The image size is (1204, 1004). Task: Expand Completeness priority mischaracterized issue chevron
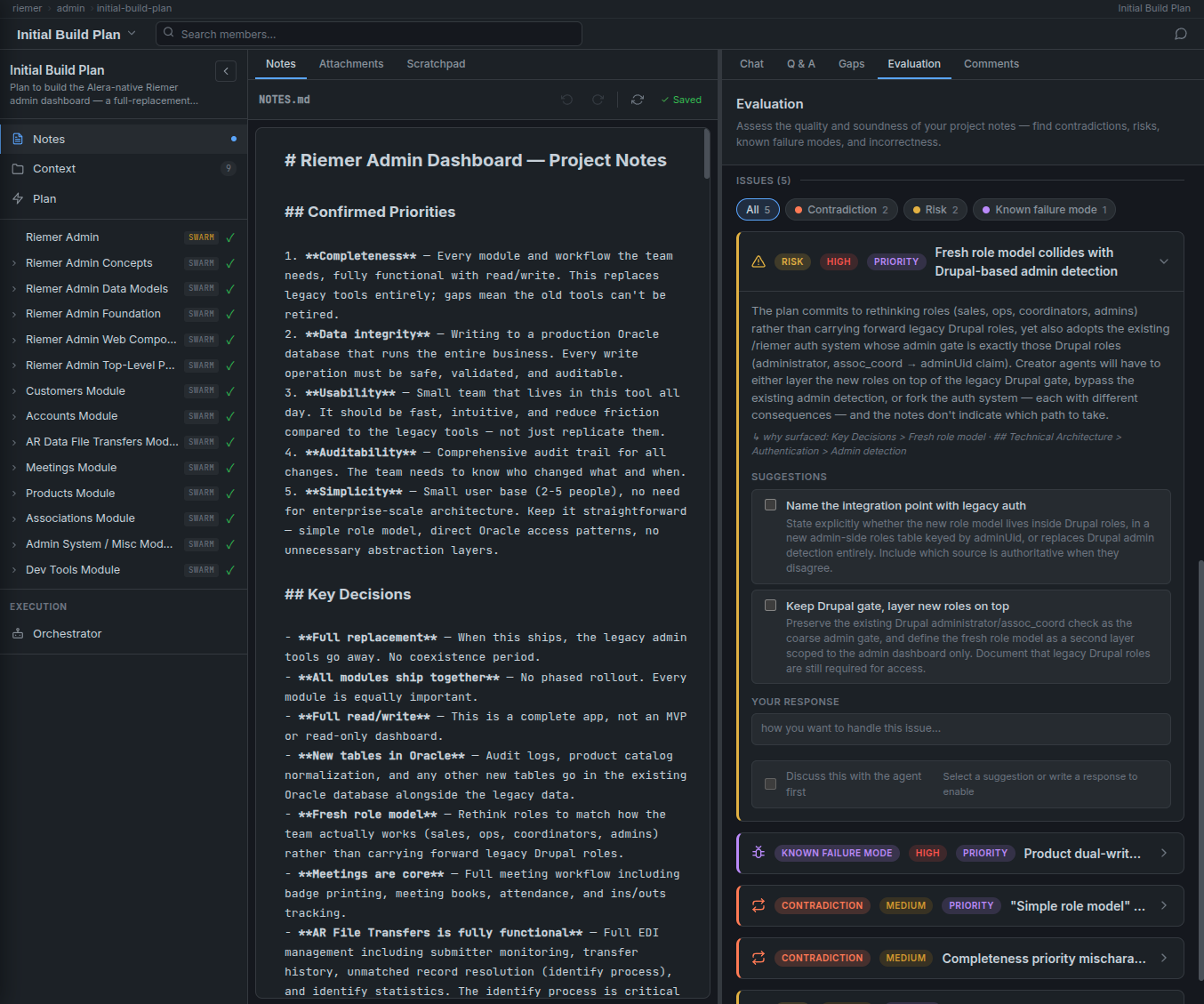point(1164,958)
